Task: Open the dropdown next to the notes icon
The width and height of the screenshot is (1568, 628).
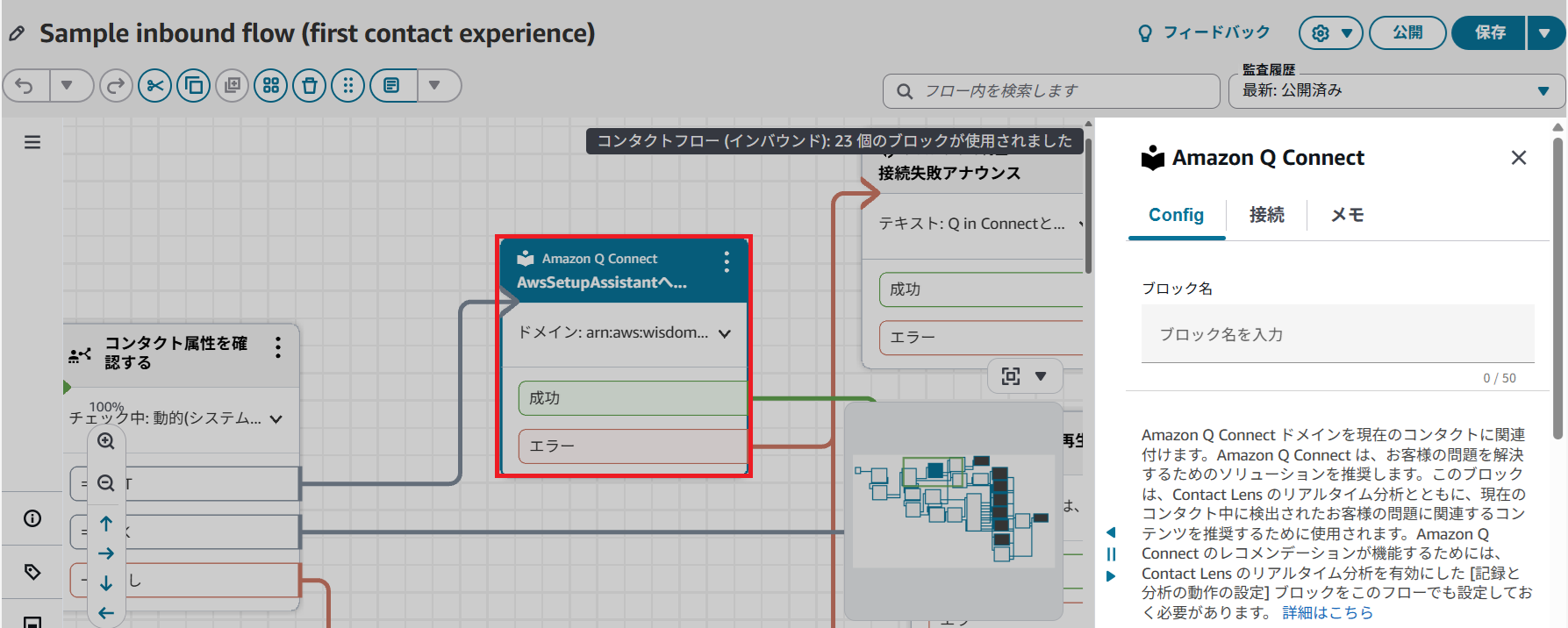Action: pyautogui.click(x=435, y=86)
